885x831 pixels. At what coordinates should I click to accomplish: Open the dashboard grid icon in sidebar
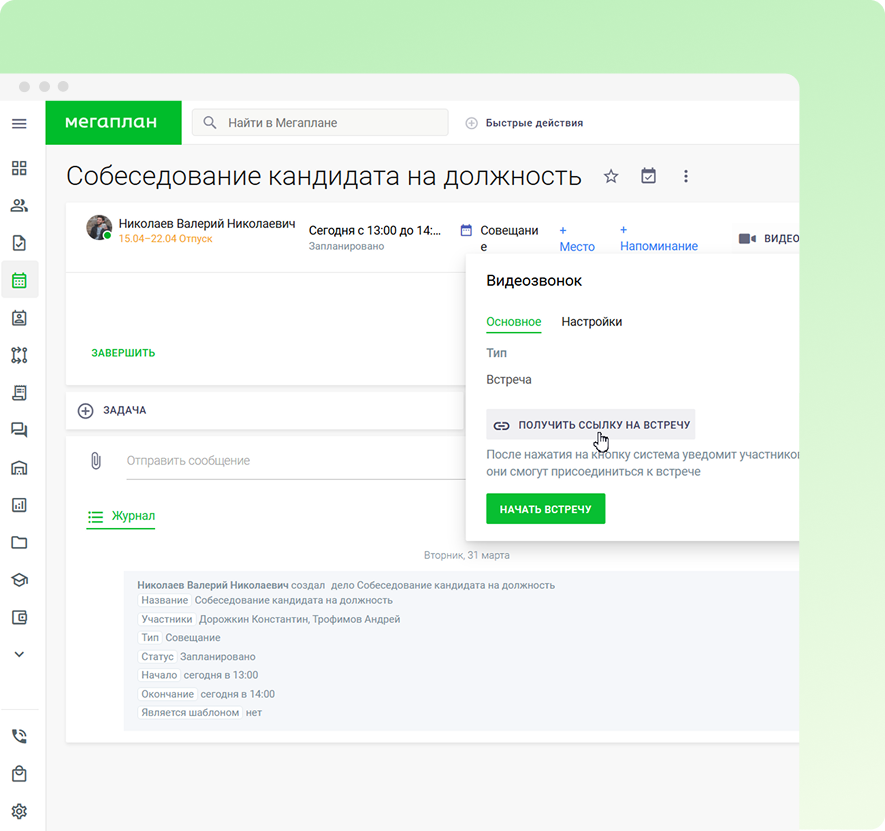coord(19,168)
